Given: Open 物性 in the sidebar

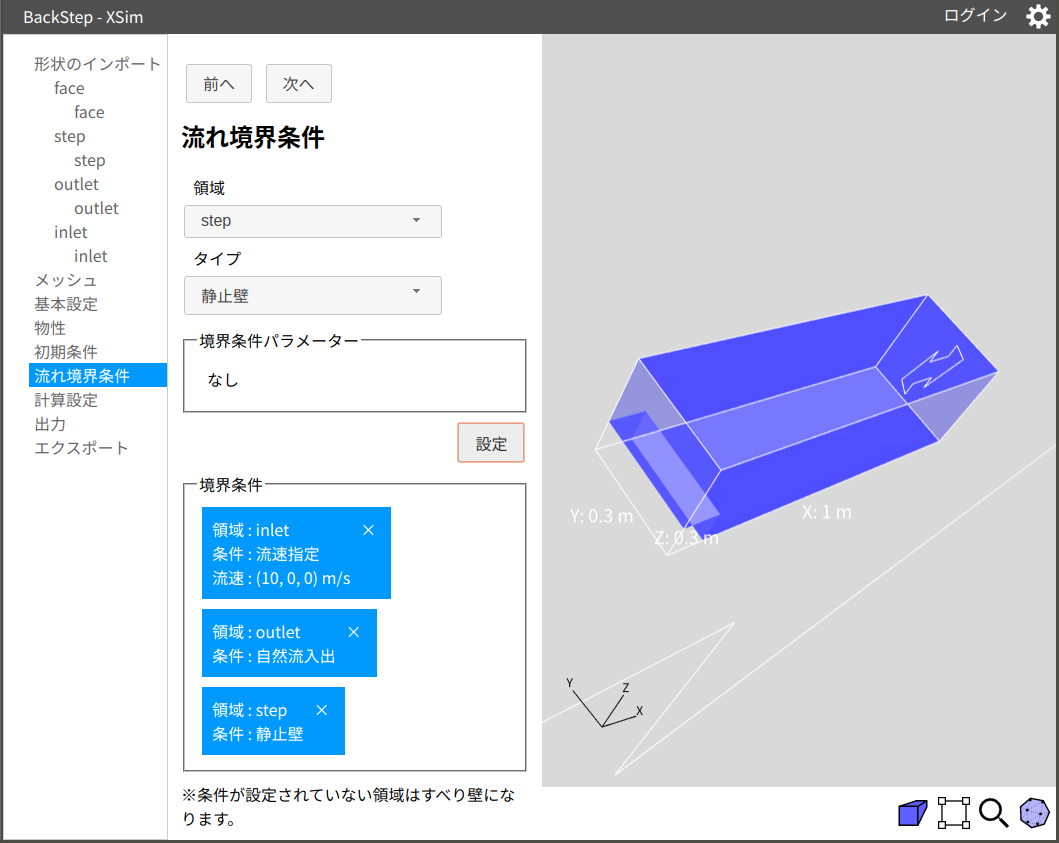Looking at the screenshot, I should (50, 328).
